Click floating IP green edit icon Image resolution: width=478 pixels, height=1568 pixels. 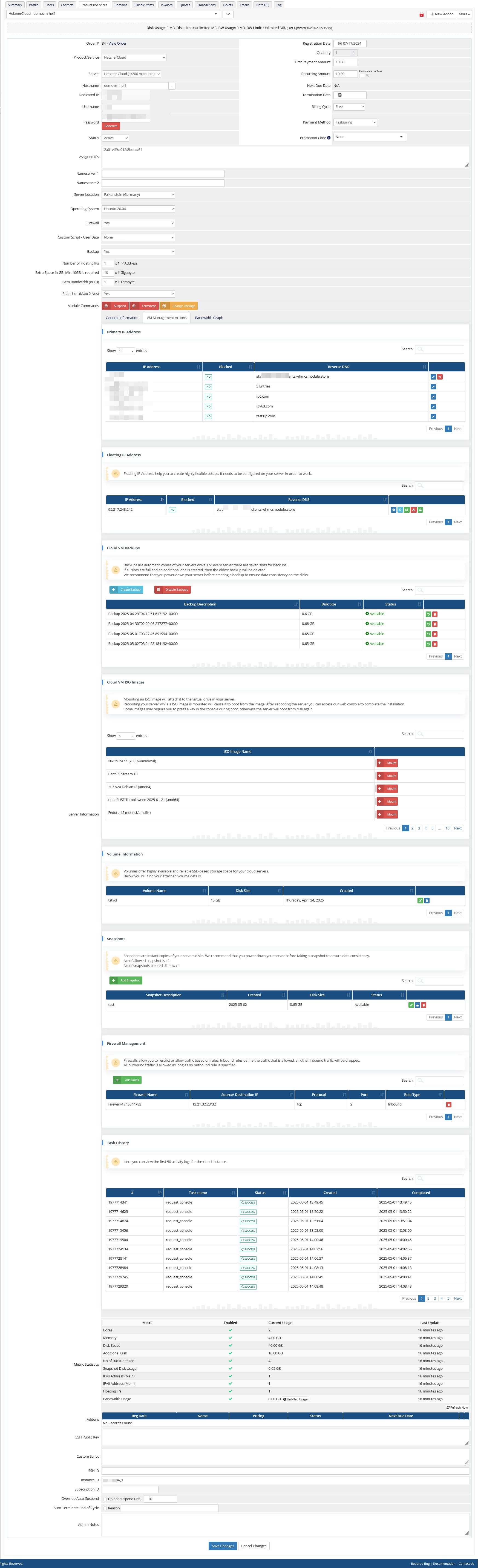(407, 510)
